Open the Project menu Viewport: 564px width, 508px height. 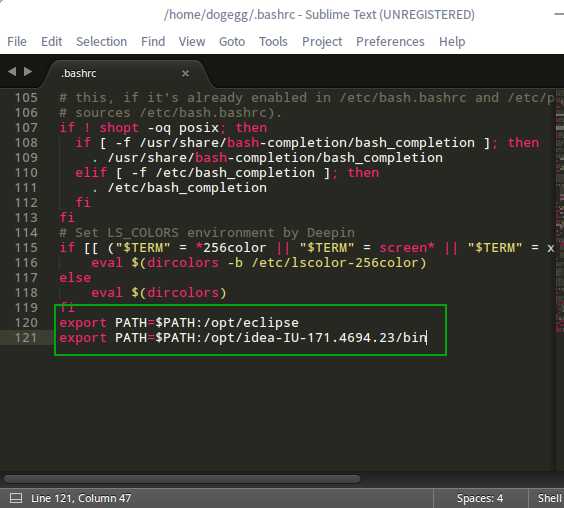[x=322, y=42]
